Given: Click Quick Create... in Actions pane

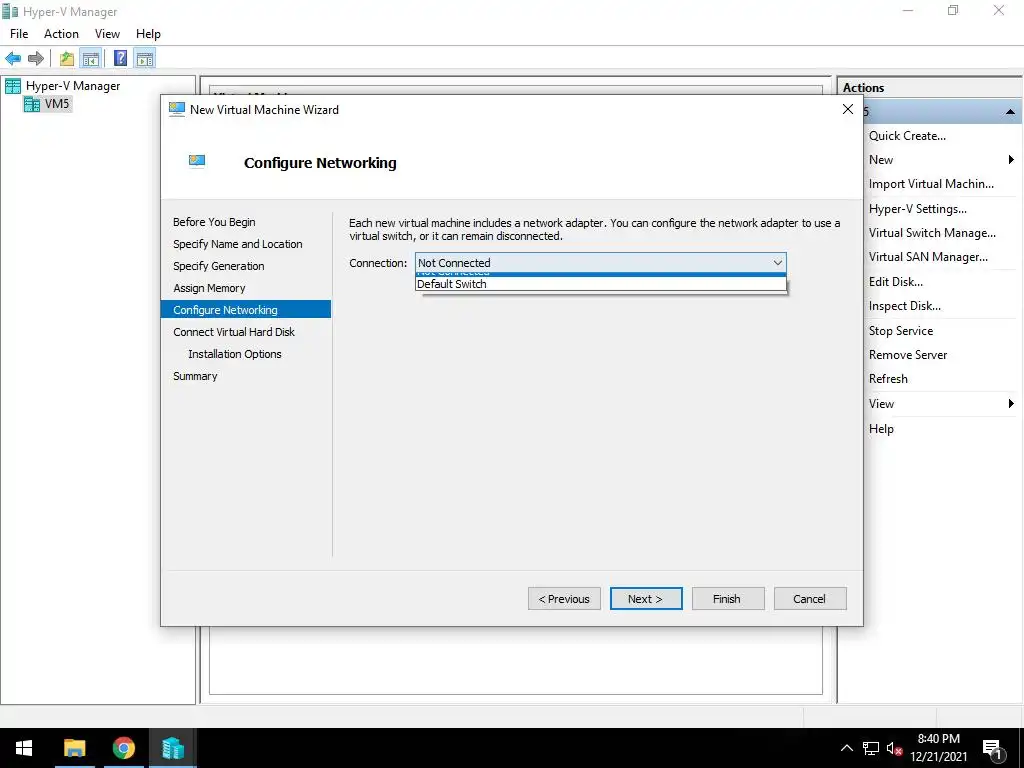Looking at the screenshot, I should pyautogui.click(x=907, y=136).
